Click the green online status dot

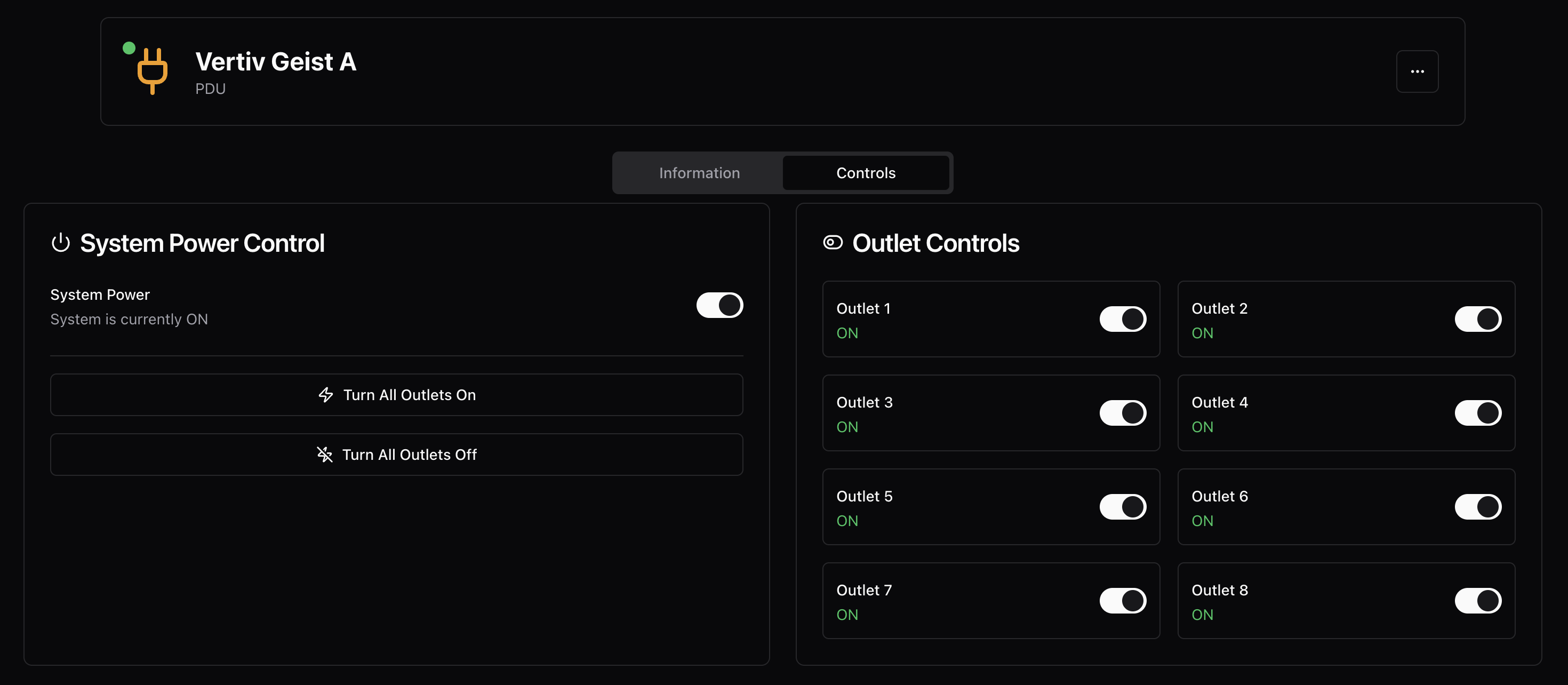[x=129, y=48]
